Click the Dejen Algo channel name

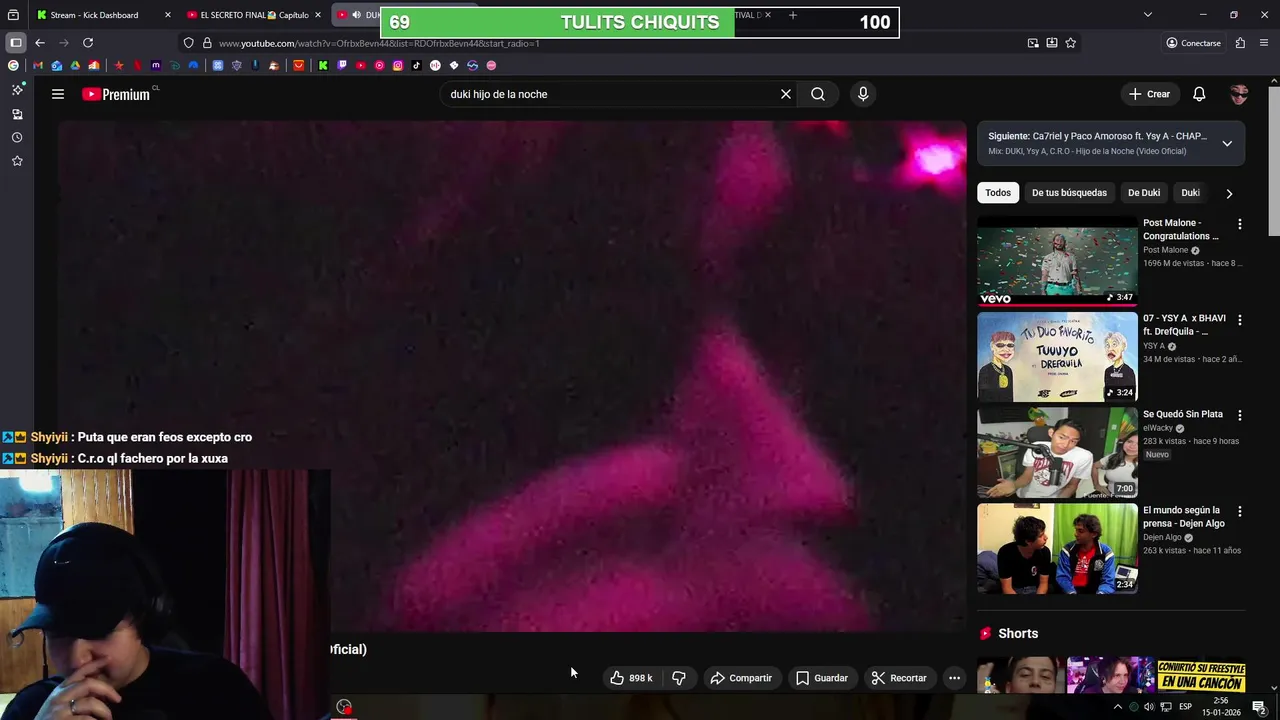(x=1162, y=537)
